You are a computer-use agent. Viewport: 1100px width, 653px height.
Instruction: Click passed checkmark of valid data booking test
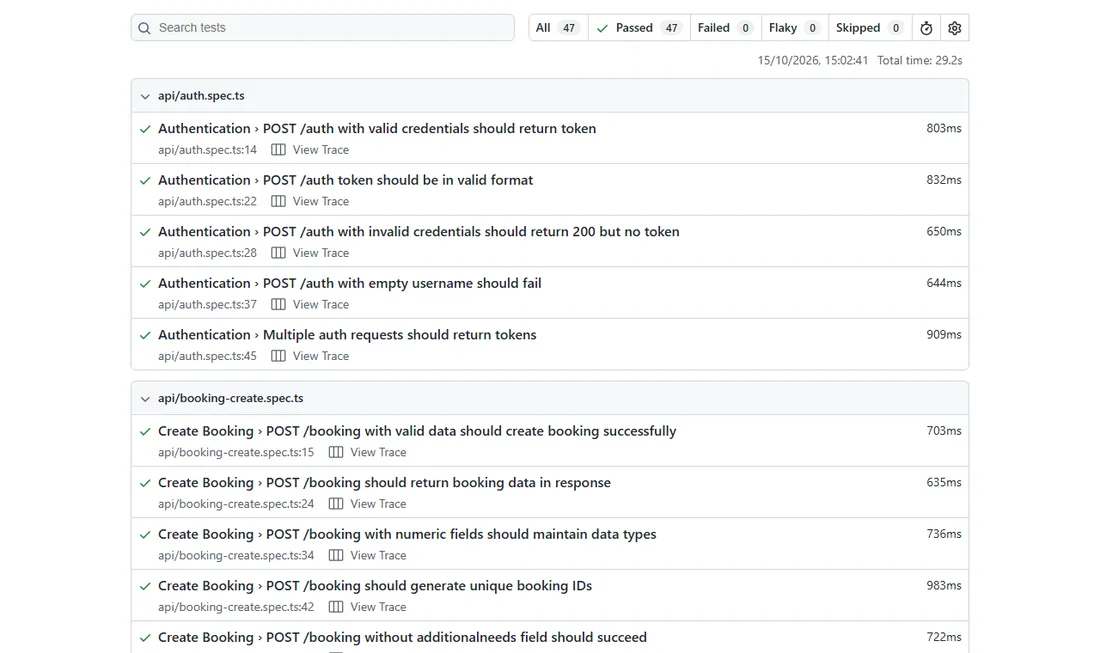tap(145, 431)
